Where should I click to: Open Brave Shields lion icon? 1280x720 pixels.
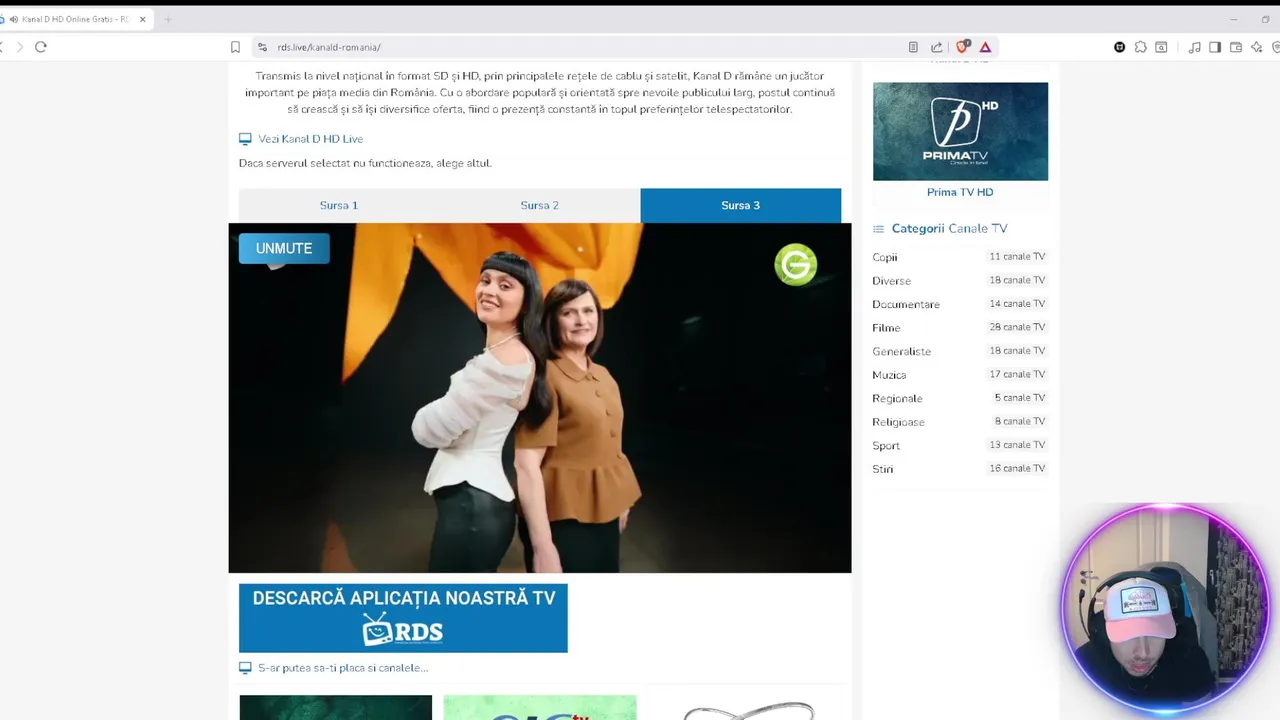pos(962,47)
